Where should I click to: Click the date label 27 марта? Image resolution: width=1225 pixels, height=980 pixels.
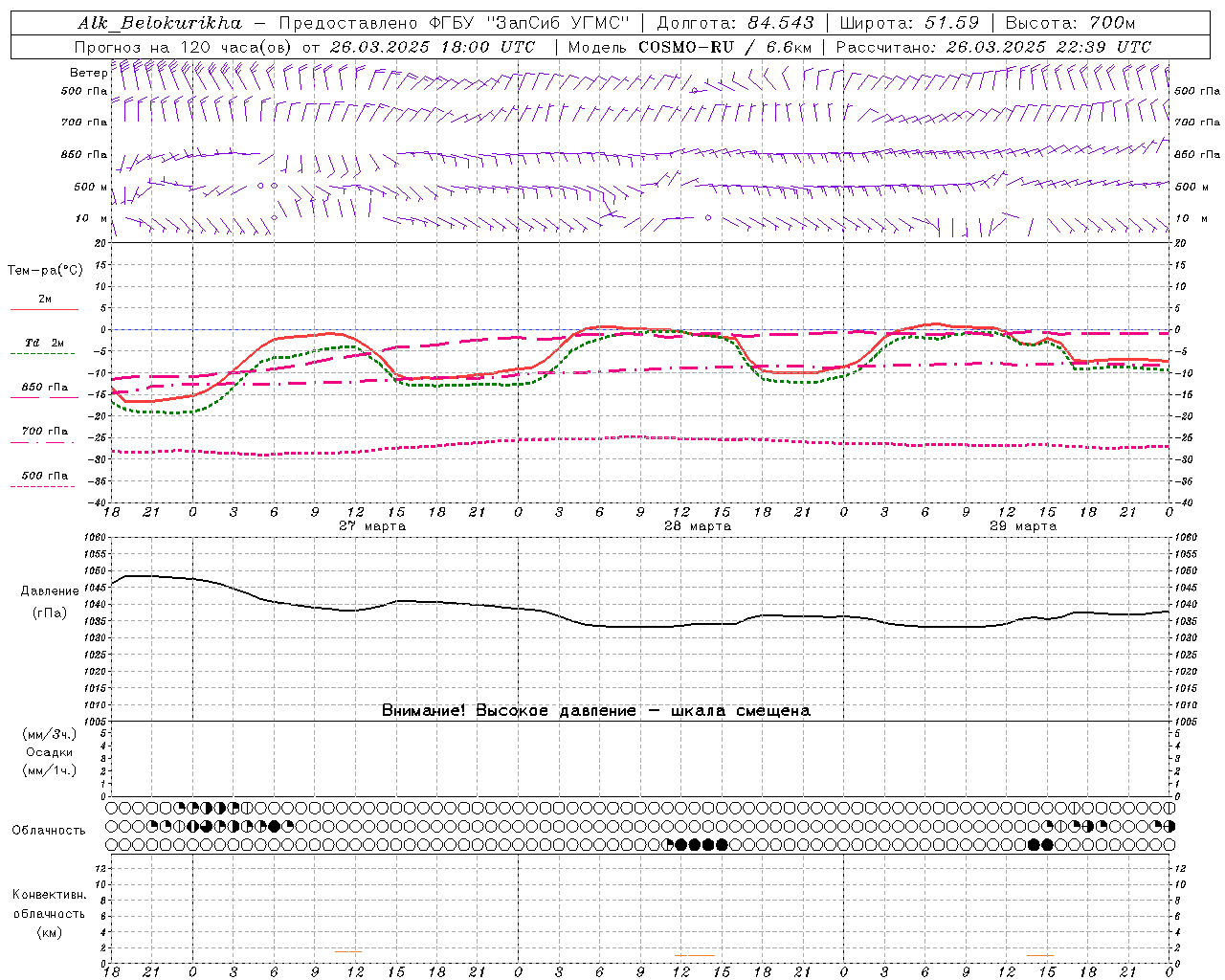[372, 526]
